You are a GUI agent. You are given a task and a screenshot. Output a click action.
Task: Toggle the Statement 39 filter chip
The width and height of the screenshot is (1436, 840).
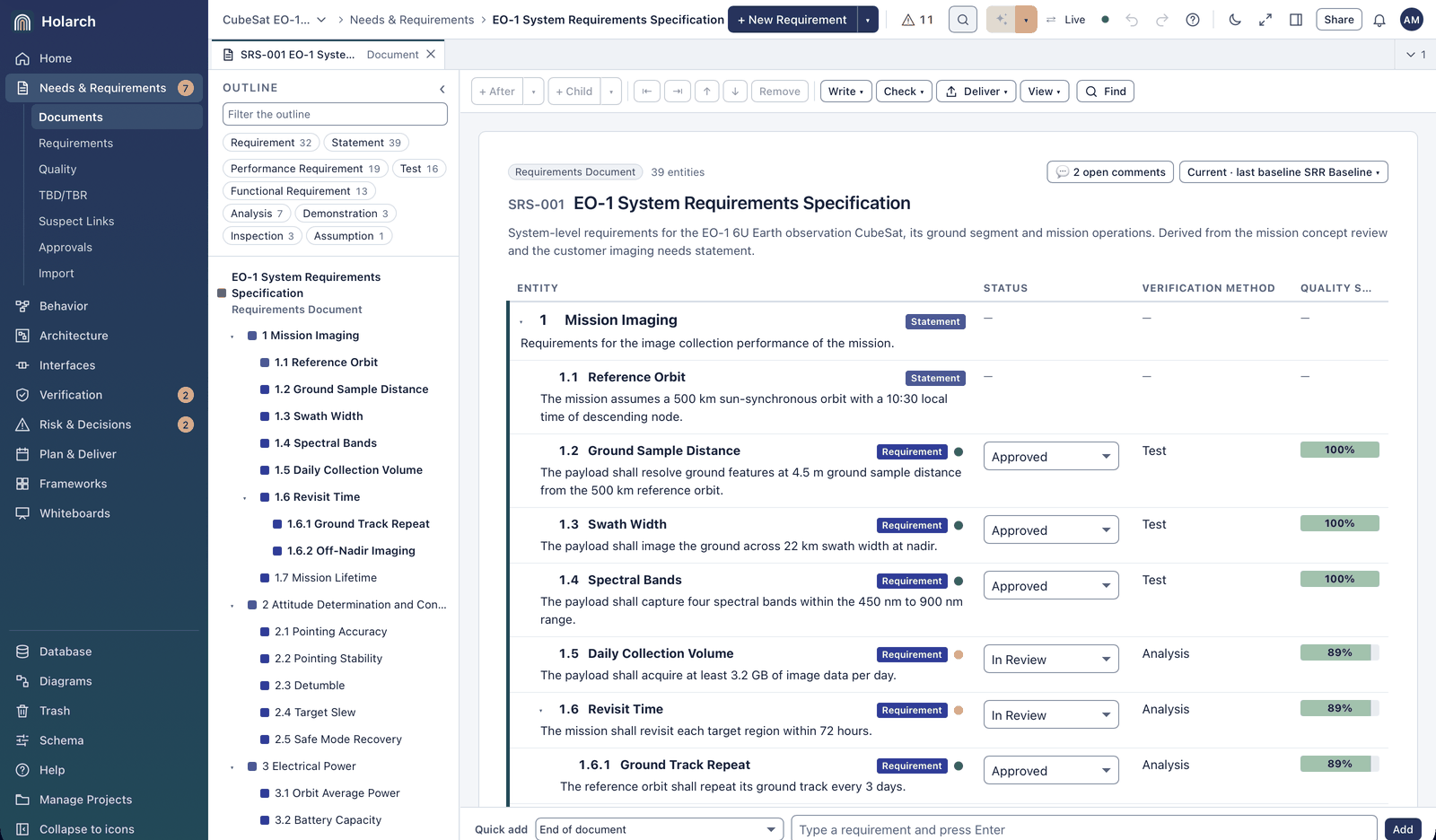point(366,143)
